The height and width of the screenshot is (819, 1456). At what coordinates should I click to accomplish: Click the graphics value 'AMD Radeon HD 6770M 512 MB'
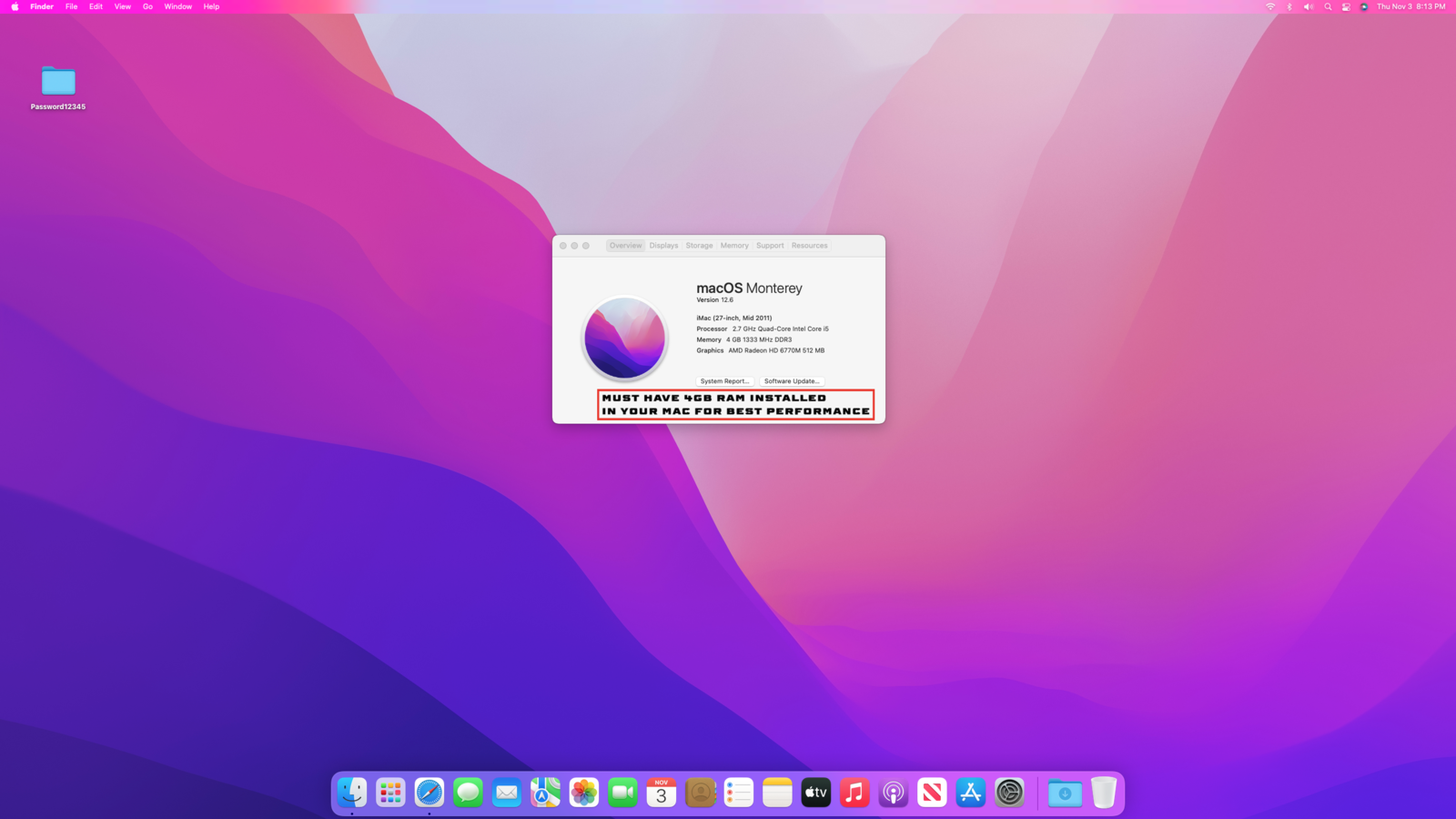[776, 350]
